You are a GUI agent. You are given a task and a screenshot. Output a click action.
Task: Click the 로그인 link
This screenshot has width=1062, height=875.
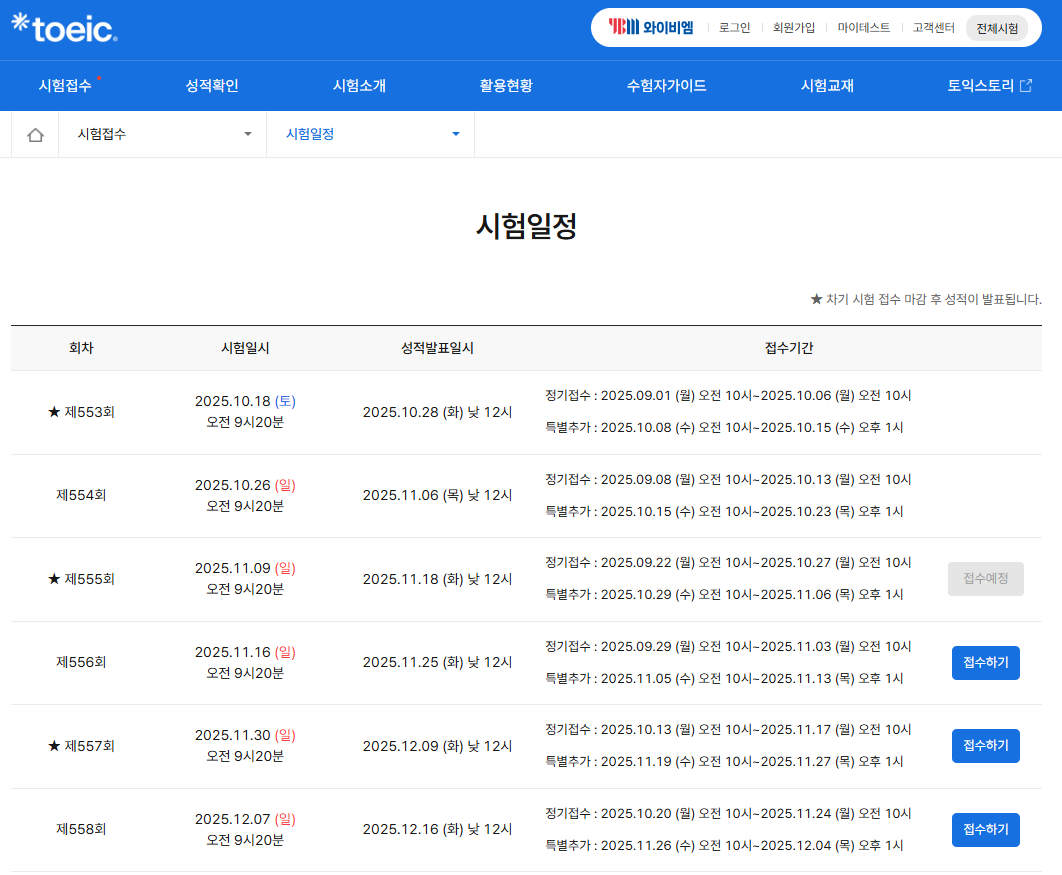coord(734,28)
